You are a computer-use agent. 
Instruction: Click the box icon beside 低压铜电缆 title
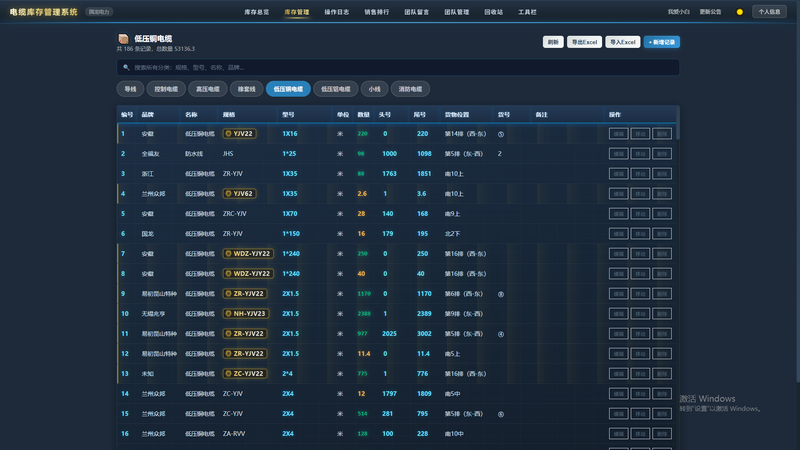[123, 38]
